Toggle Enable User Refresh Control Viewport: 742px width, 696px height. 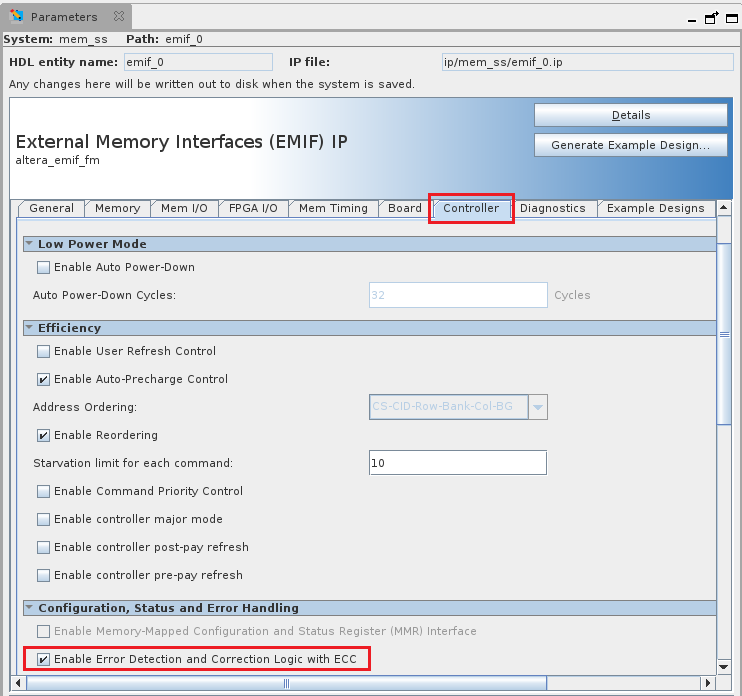pyautogui.click(x=44, y=351)
